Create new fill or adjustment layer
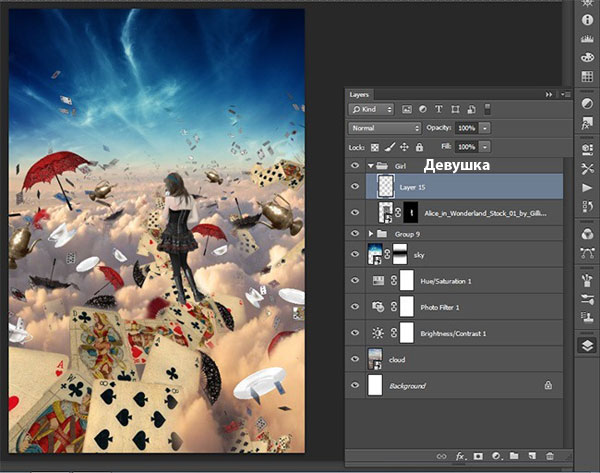 496,456
